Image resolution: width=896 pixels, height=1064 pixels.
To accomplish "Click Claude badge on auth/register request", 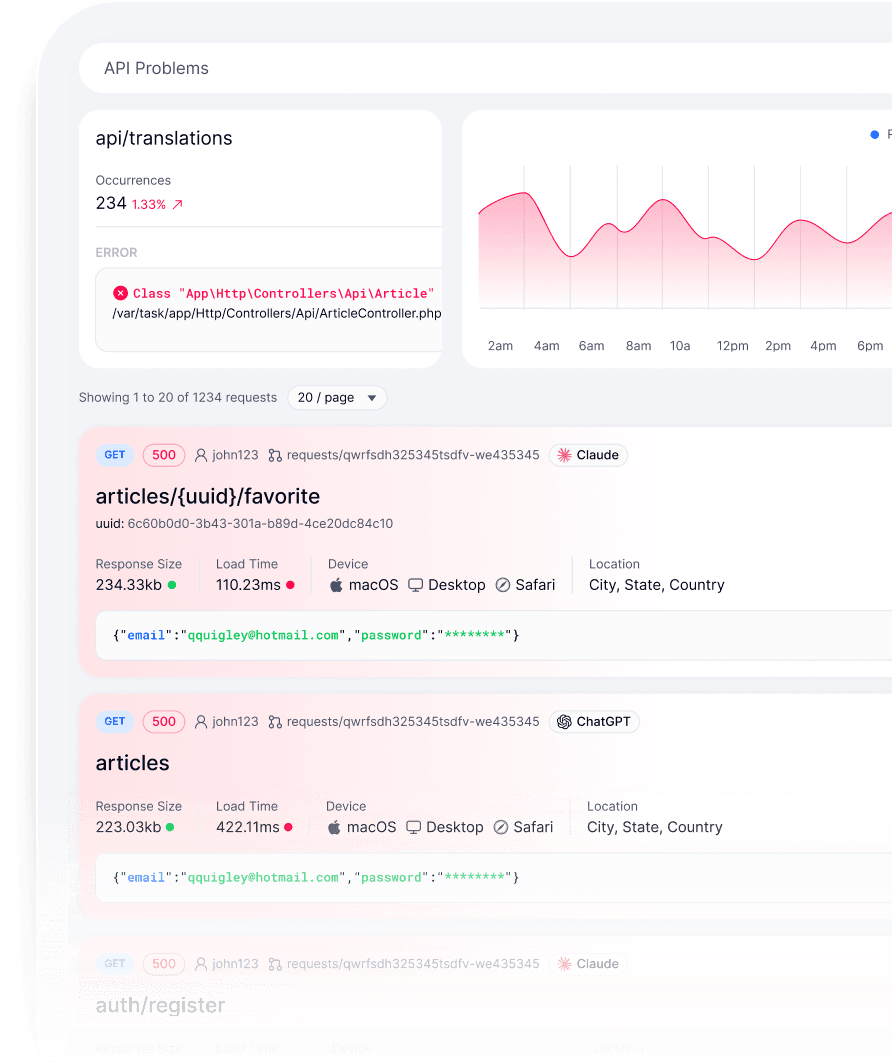I will pyautogui.click(x=588, y=964).
